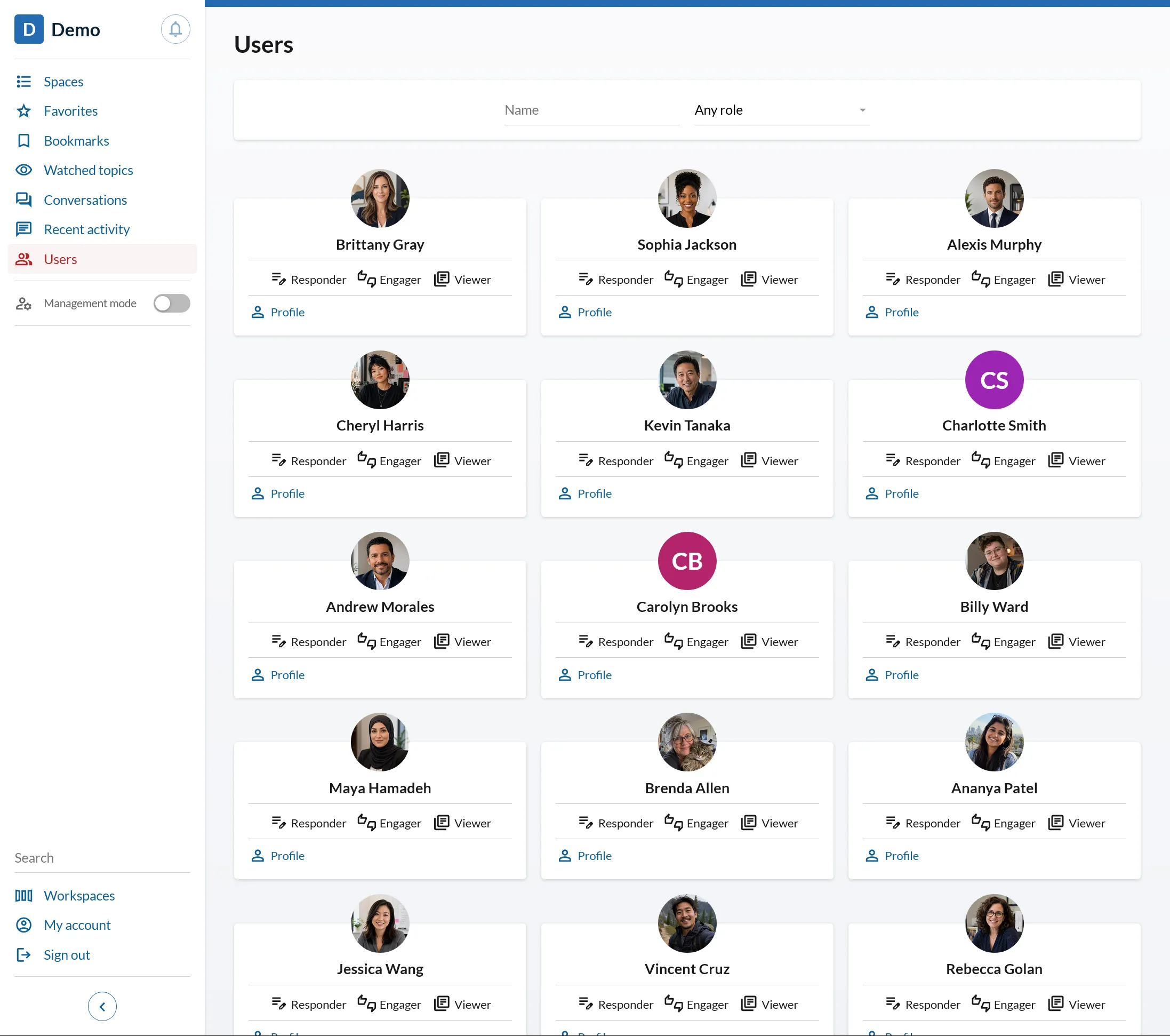Open Alexis Murphy's Profile link
This screenshot has width=1170, height=1036.
902,312
